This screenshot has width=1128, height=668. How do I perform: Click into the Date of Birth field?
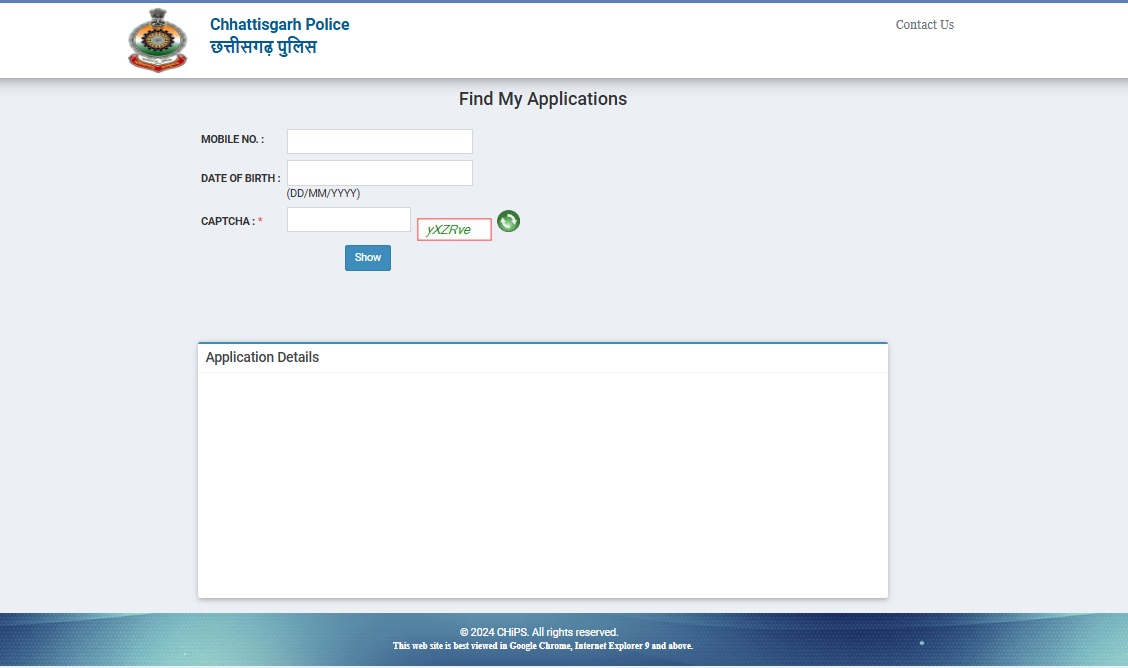379,173
